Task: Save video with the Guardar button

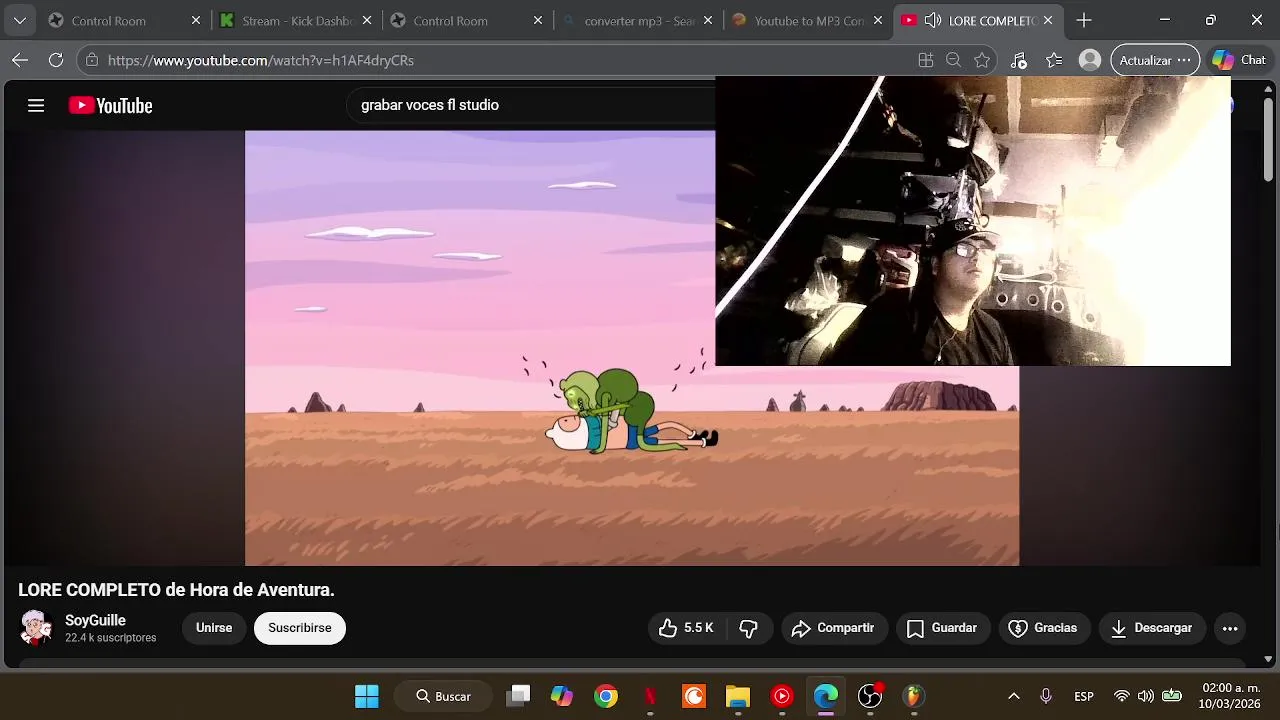Action: (942, 628)
